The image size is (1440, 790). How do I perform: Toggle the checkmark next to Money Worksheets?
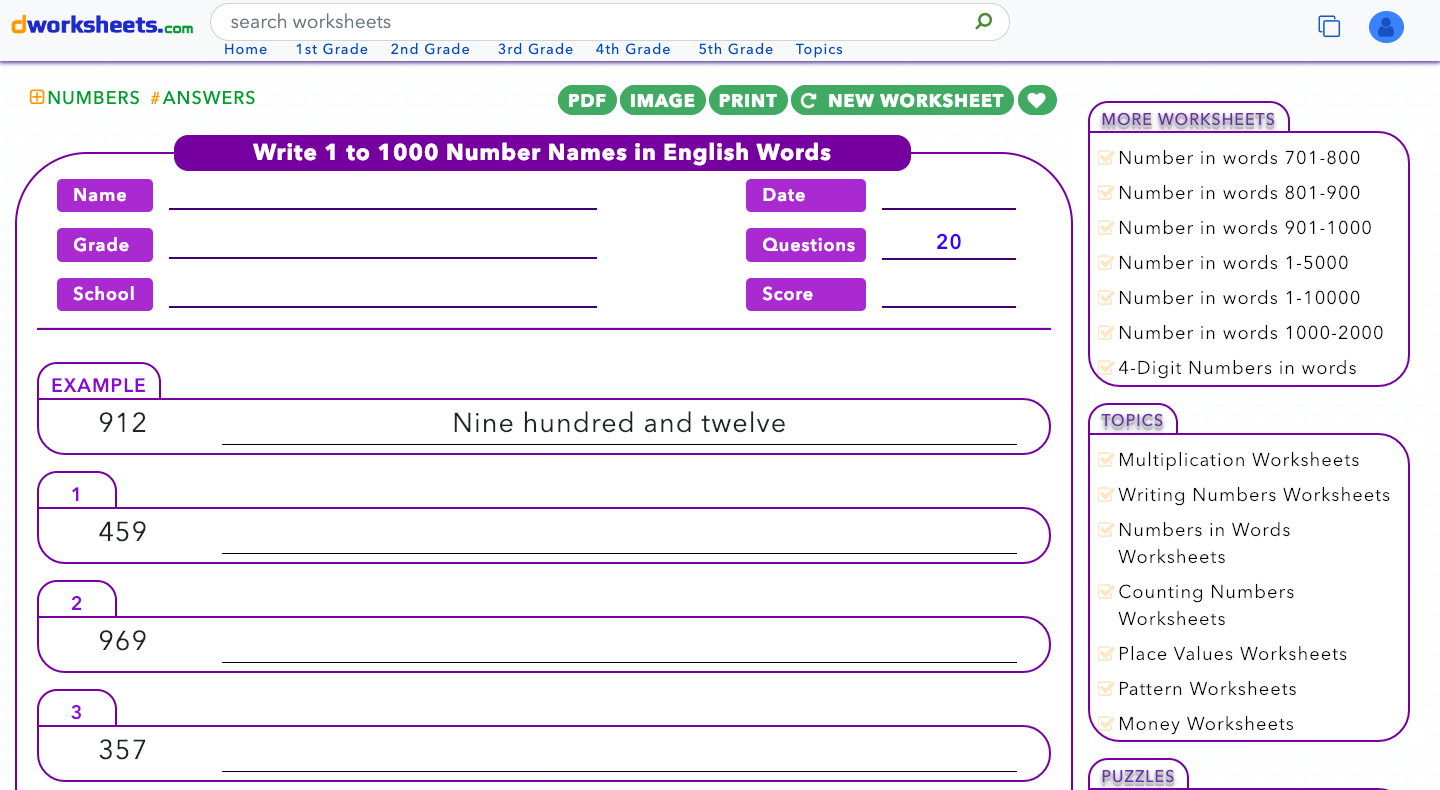click(x=1106, y=723)
